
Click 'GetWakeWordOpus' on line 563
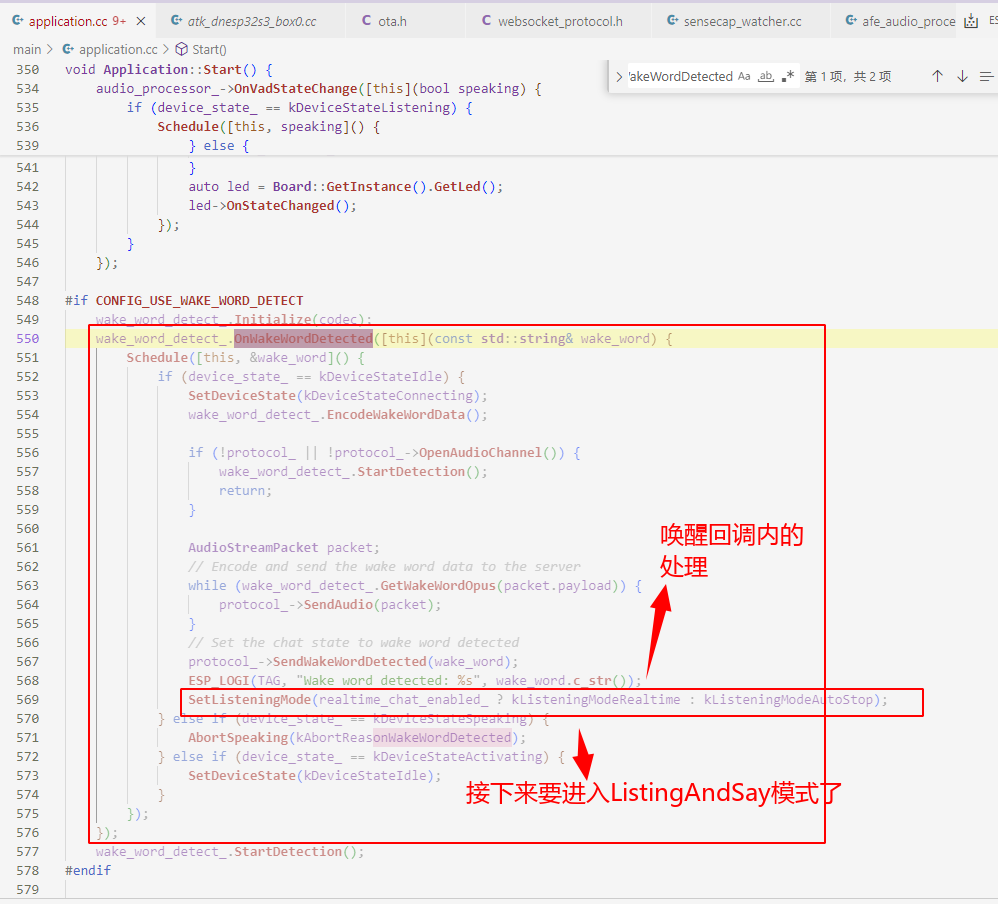pyautogui.click(x=438, y=586)
